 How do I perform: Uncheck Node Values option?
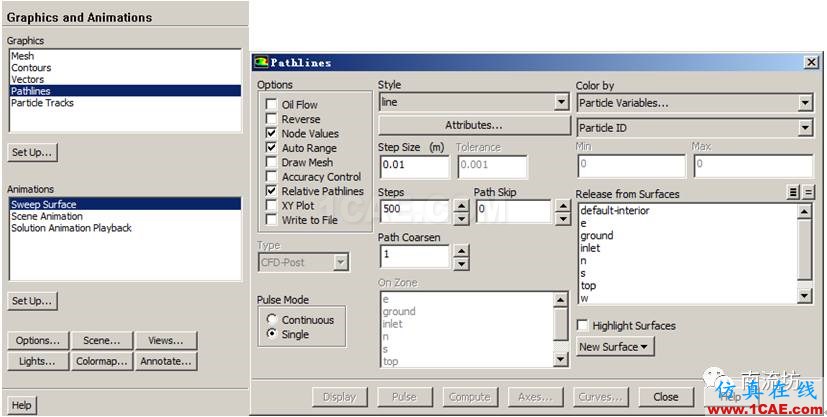click(271, 133)
